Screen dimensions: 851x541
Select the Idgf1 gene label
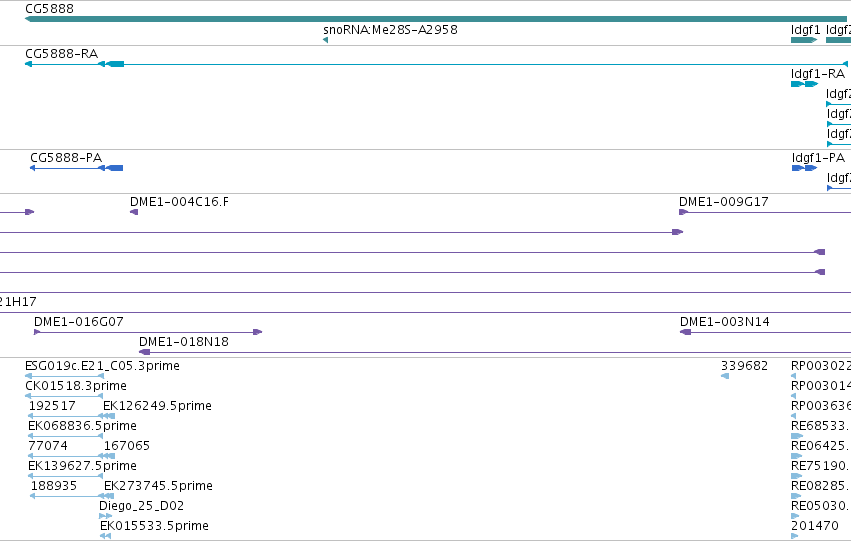805,29
